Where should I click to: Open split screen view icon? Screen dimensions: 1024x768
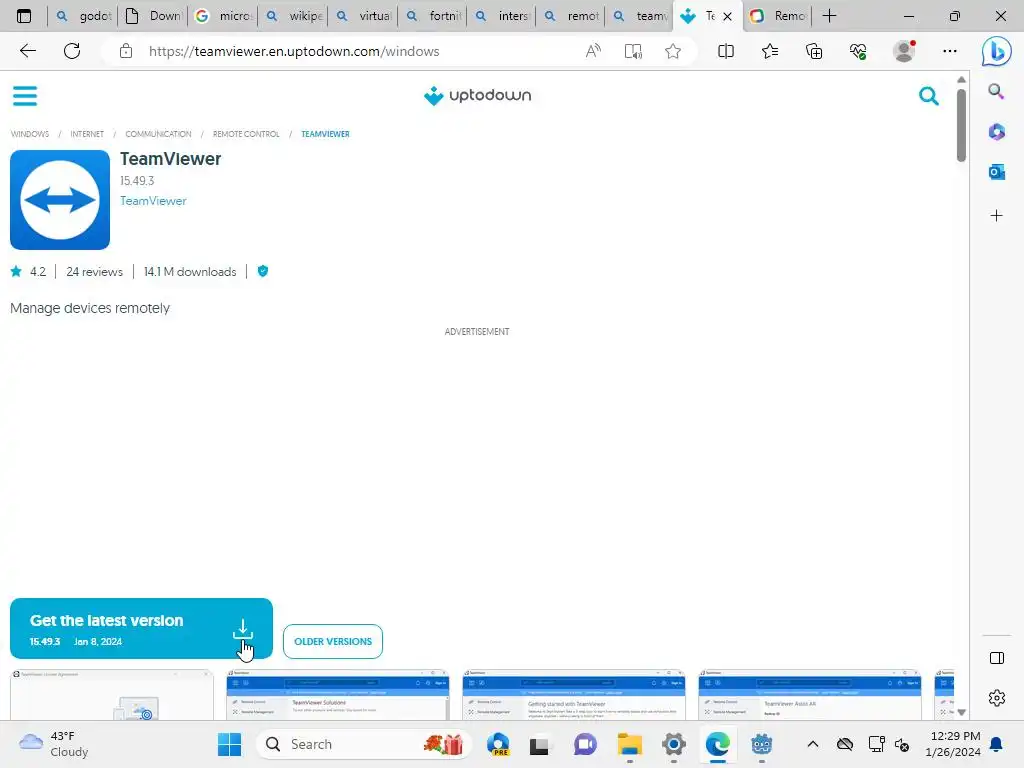coord(726,51)
